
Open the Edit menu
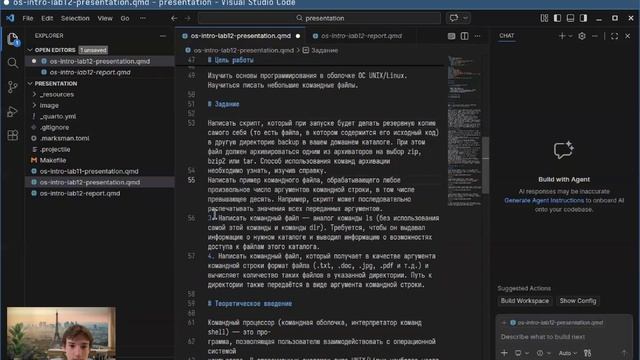point(47,18)
